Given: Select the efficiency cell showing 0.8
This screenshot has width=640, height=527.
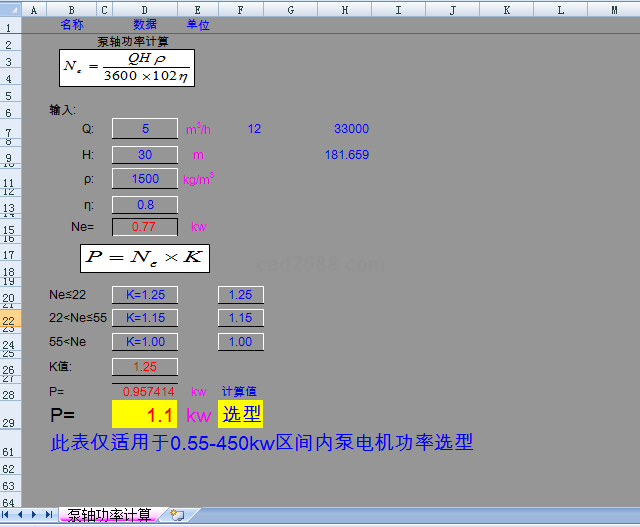Looking at the screenshot, I should coord(145,205).
